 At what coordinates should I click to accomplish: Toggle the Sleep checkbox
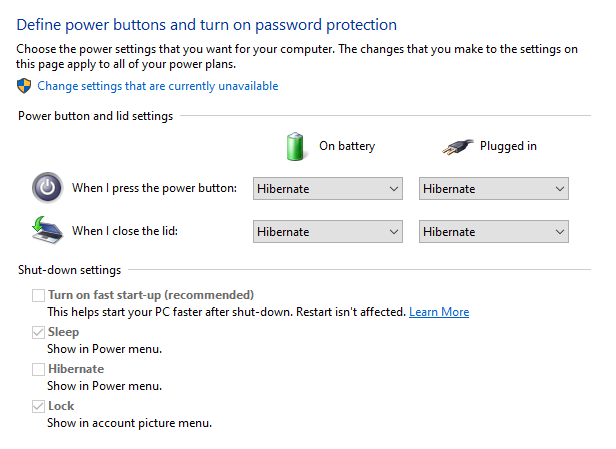(38, 332)
